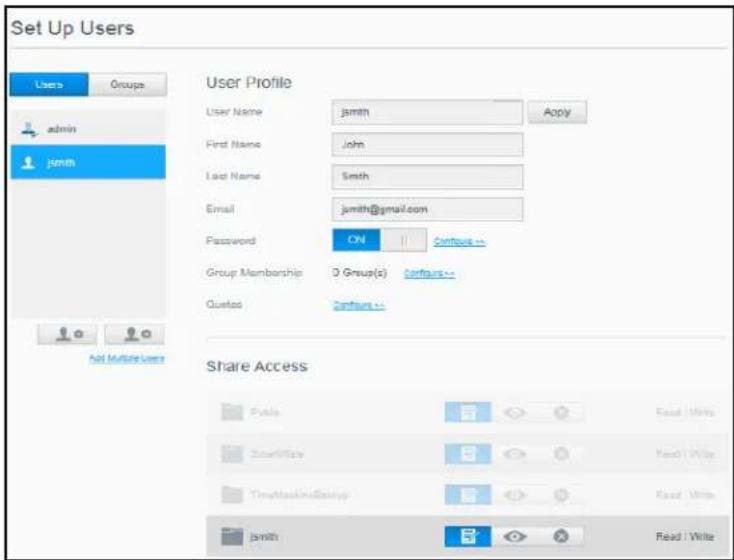Image resolution: width=734 pixels, height=560 pixels.
Task: Select the jsmith user in list
Action: (88, 162)
